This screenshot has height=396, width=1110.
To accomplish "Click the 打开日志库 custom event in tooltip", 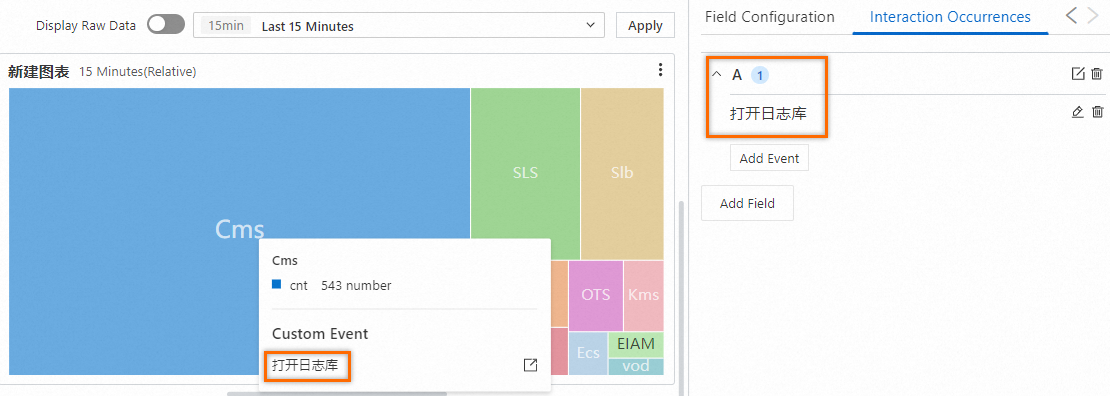I will [306, 366].
